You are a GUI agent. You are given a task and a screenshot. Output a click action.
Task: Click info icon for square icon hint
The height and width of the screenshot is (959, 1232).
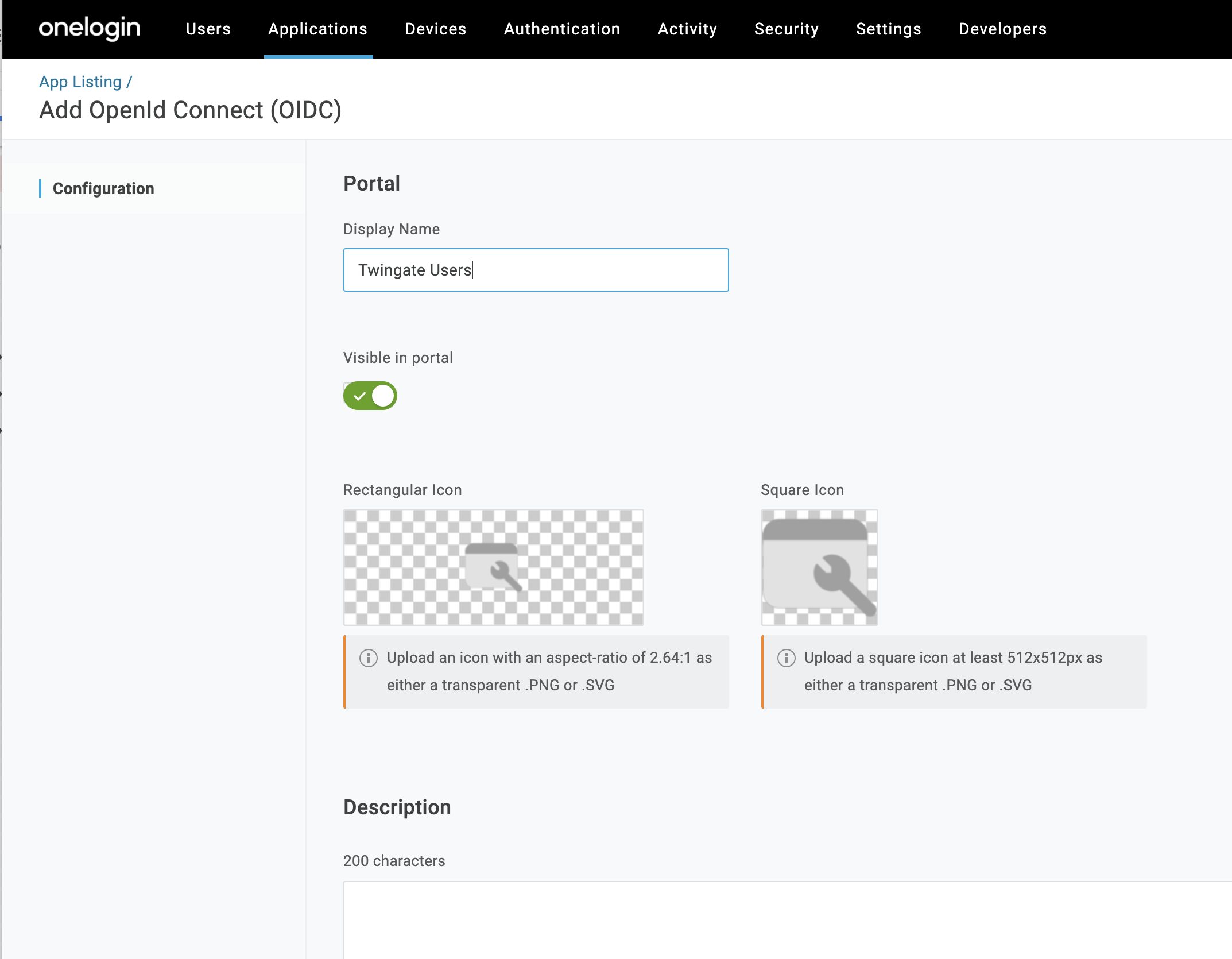click(x=787, y=658)
